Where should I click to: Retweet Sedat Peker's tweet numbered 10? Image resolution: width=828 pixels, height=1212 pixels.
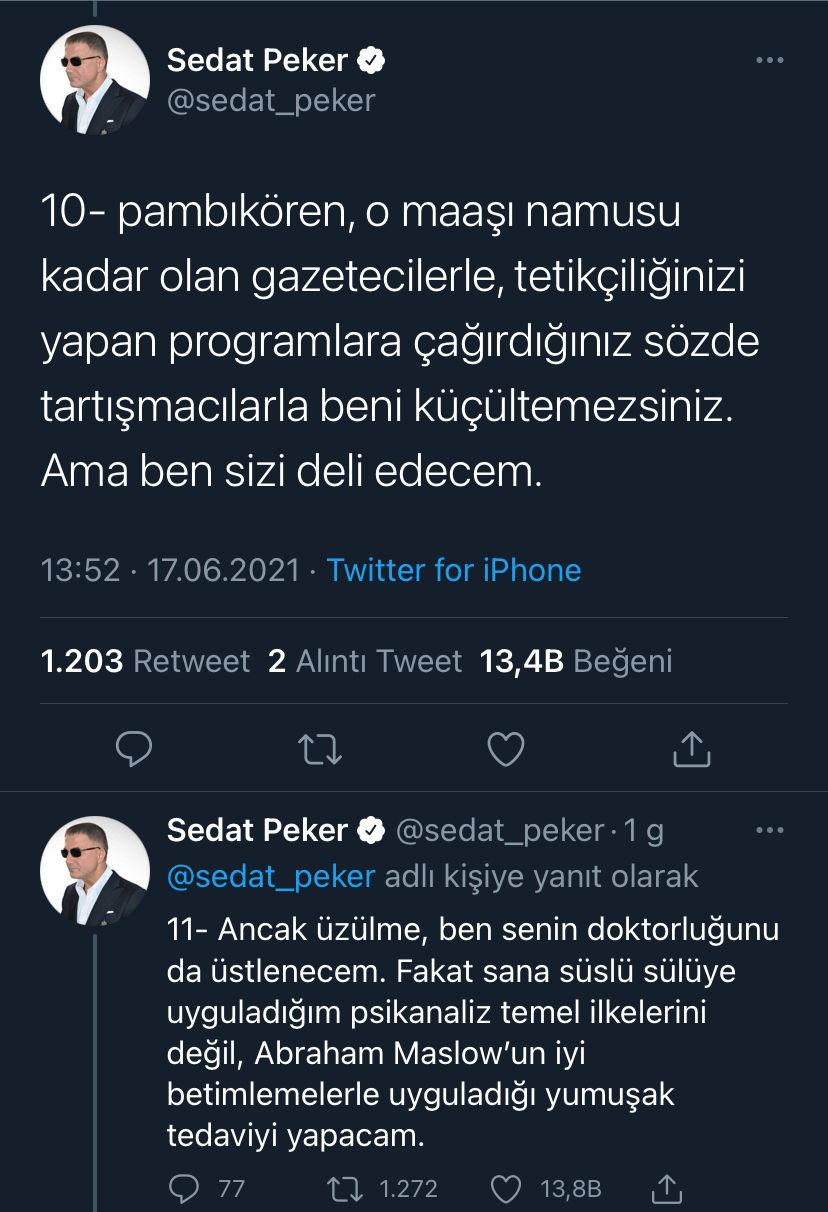pyautogui.click(x=320, y=747)
